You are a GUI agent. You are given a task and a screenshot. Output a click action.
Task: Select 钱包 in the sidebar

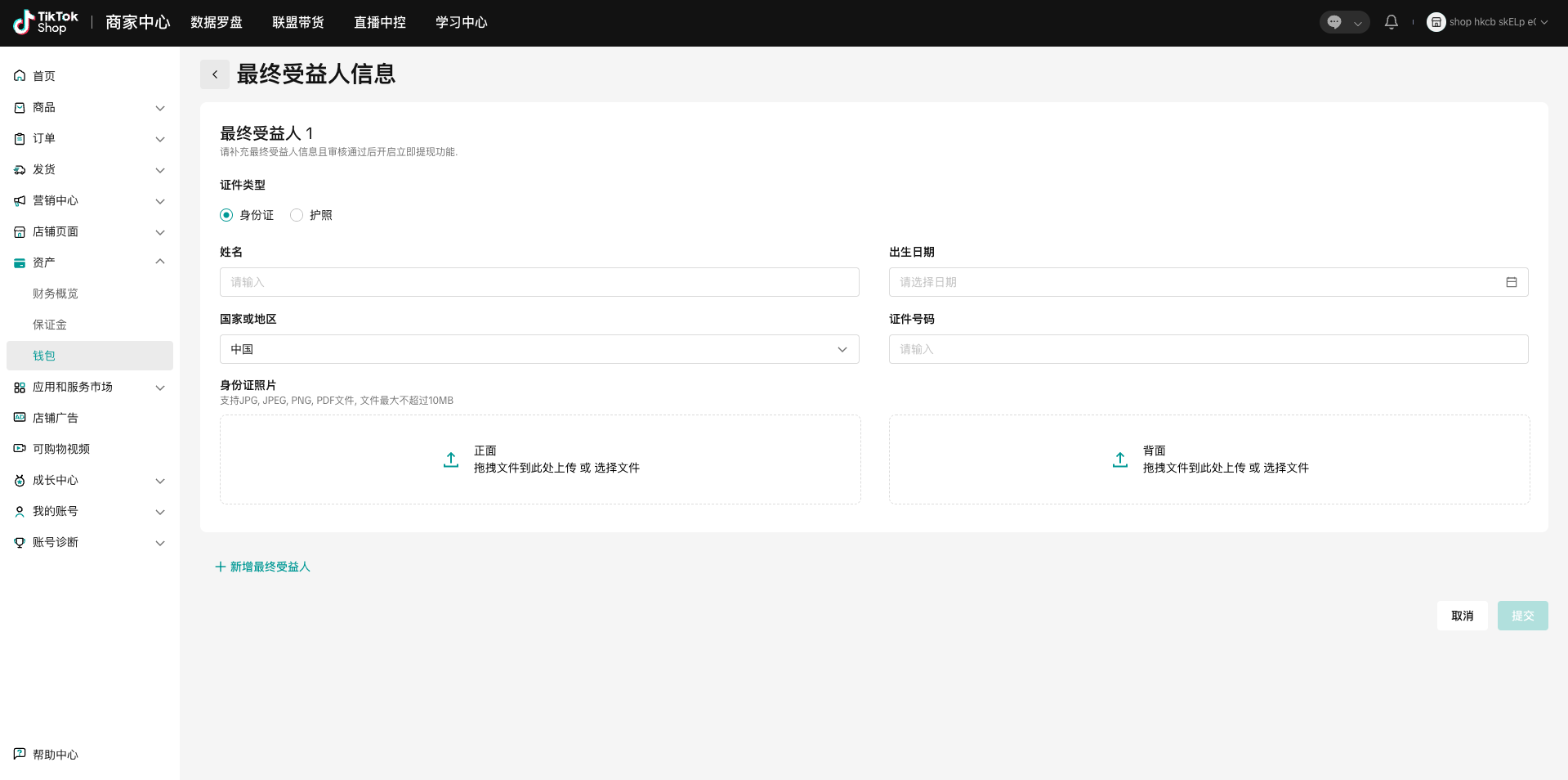pyautogui.click(x=90, y=356)
